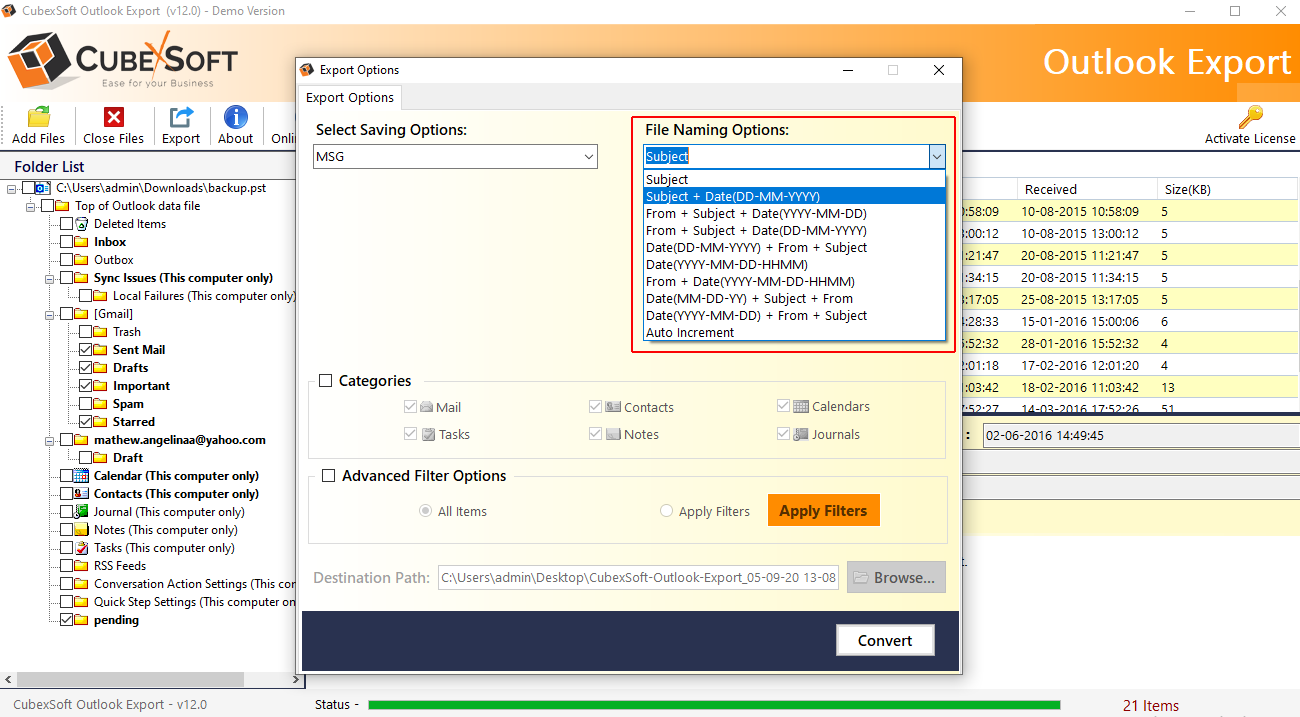Image resolution: width=1300 pixels, height=717 pixels.
Task: Open the About info icon
Action: (235, 117)
